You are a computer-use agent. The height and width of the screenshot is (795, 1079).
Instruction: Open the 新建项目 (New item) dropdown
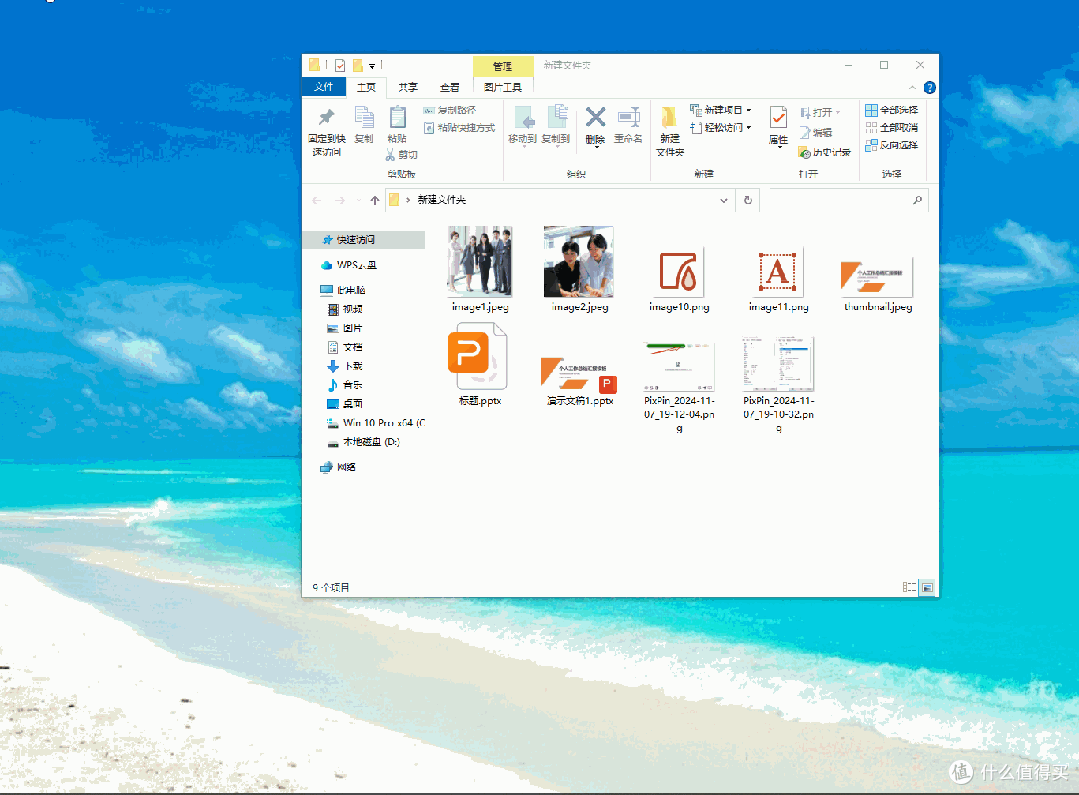(x=720, y=110)
